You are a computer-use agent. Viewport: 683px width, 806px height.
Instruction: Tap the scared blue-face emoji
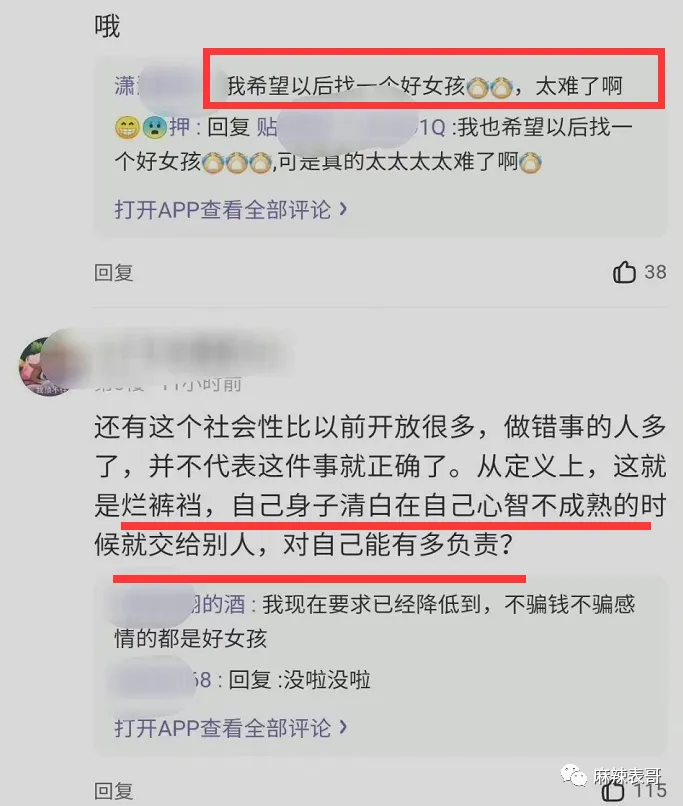155,127
